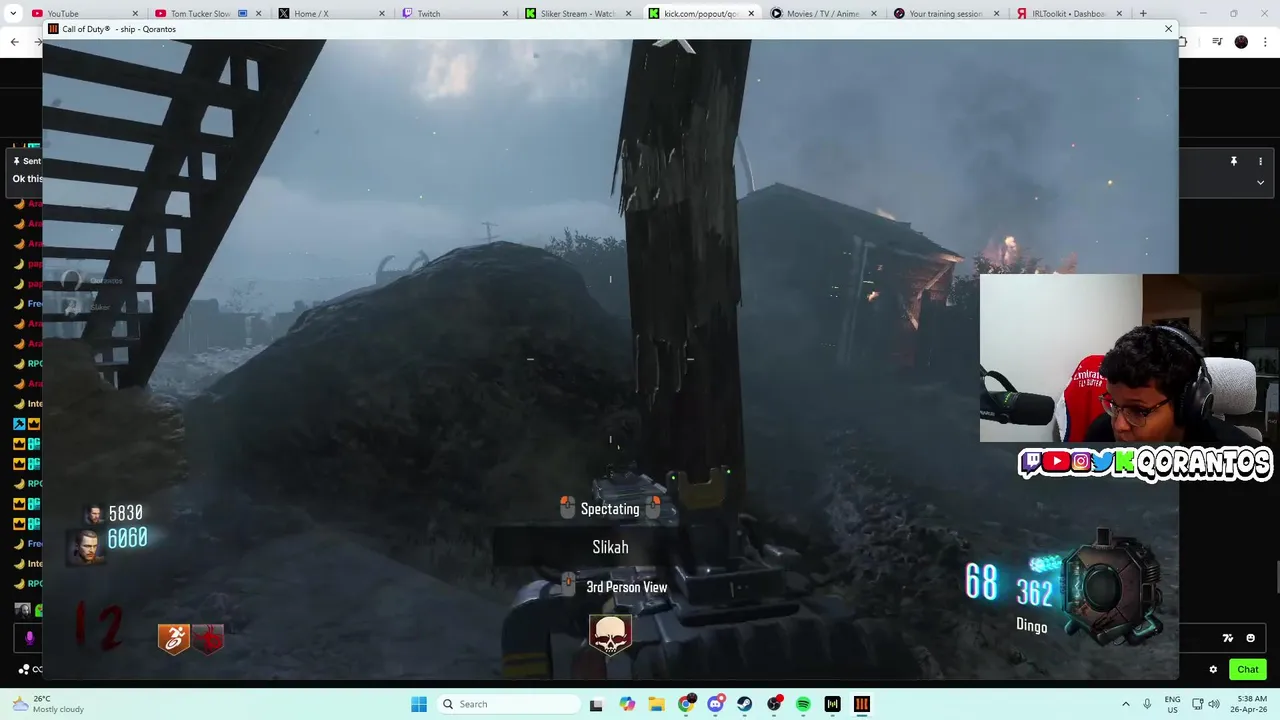Screen dimensions: 1280x720
Task: Click the weapon name 'Dingo'
Action: [x=1031, y=626]
